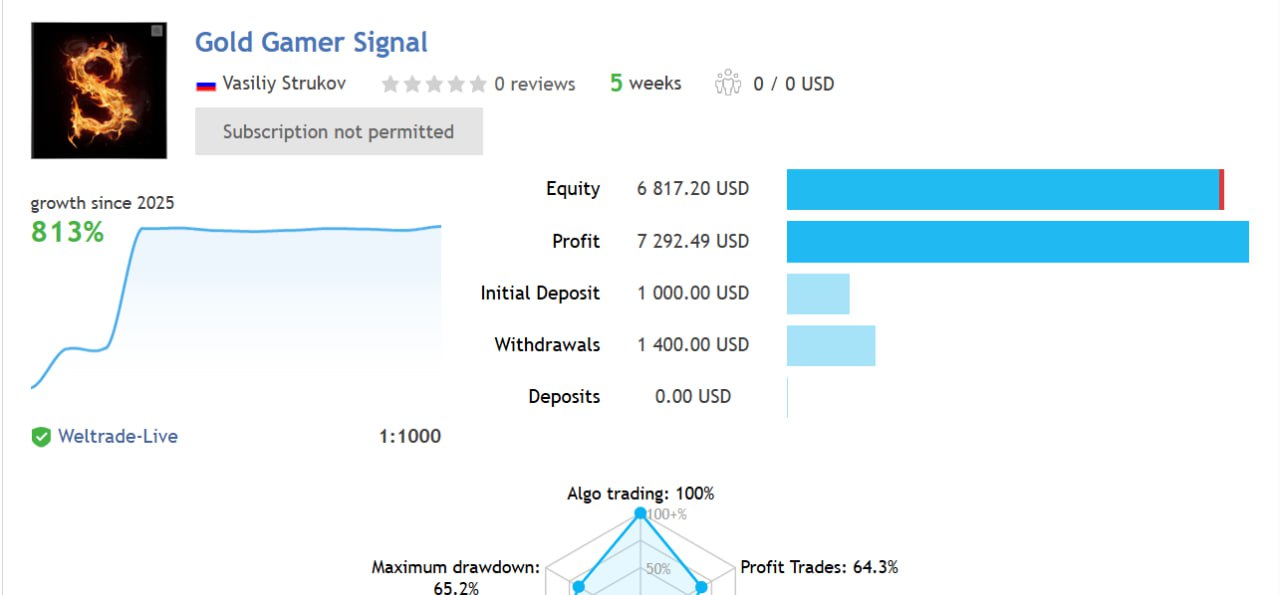The height and width of the screenshot is (595, 1280).
Task: Click the fifth rating star
Action: pyautogui.click(x=478, y=85)
